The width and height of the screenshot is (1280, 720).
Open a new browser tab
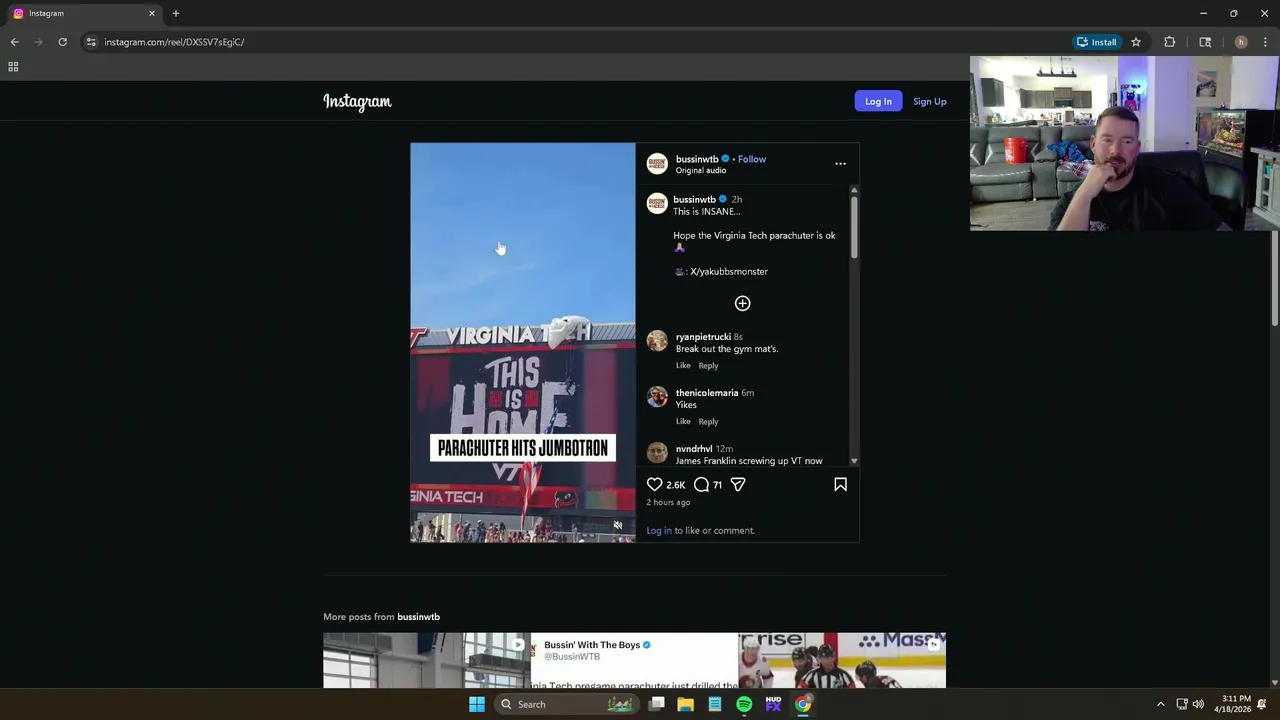(176, 13)
